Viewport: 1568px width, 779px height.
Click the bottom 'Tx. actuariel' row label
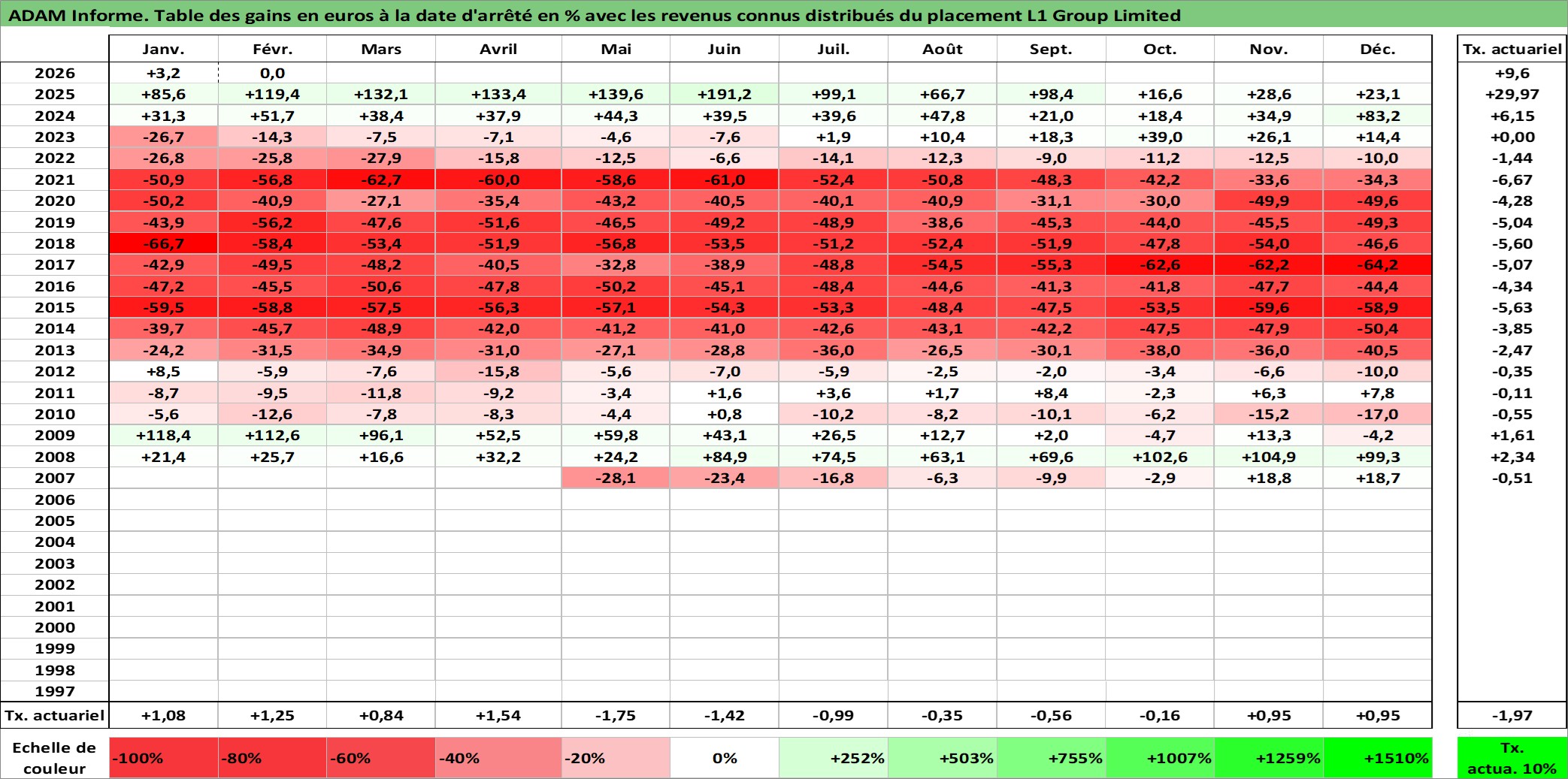55,715
